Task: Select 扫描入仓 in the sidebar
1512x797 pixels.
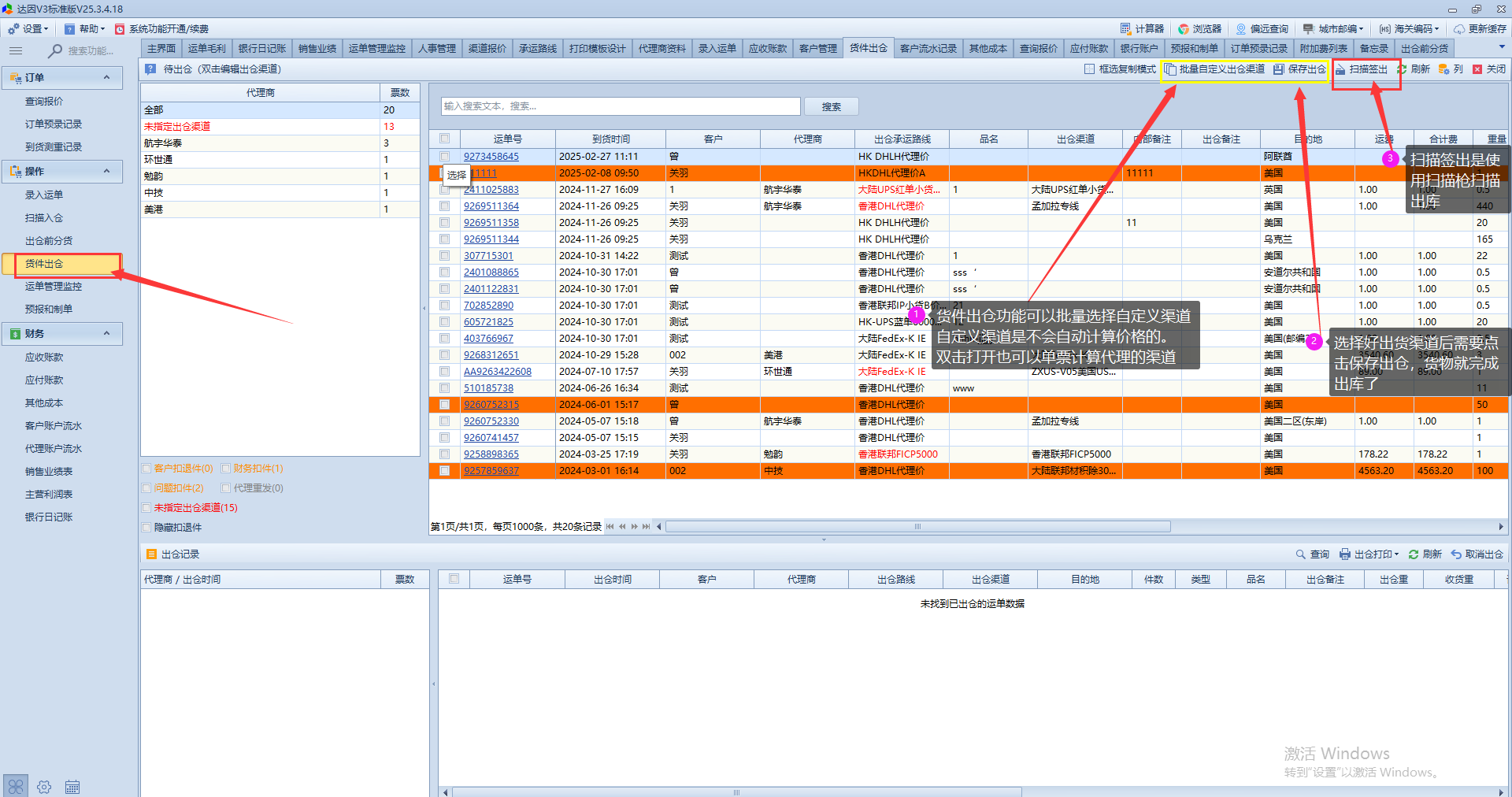Action: coord(44,218)
